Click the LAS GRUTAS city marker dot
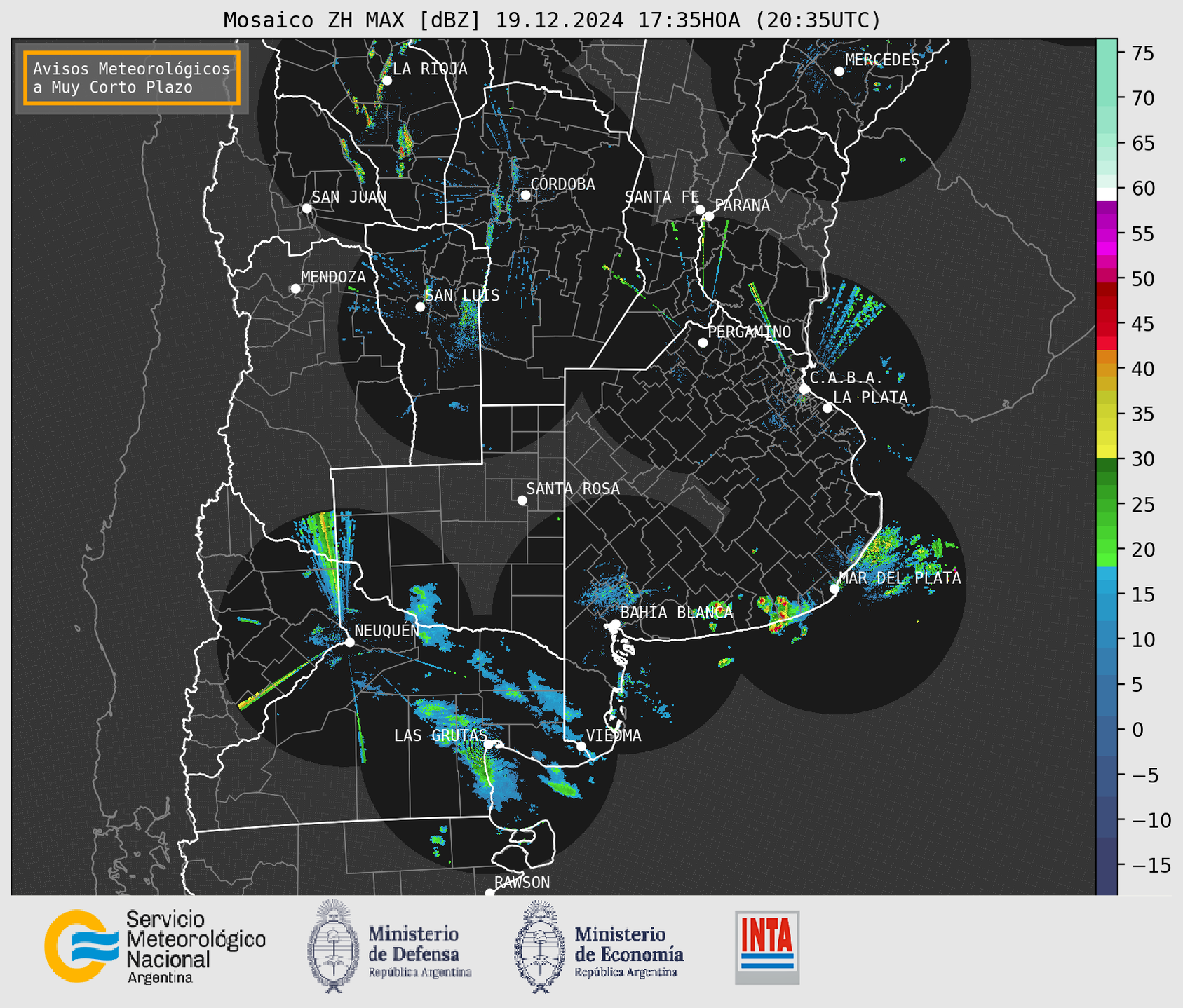The width and height of the screenshot is (1183, 1008). (488, 744)
